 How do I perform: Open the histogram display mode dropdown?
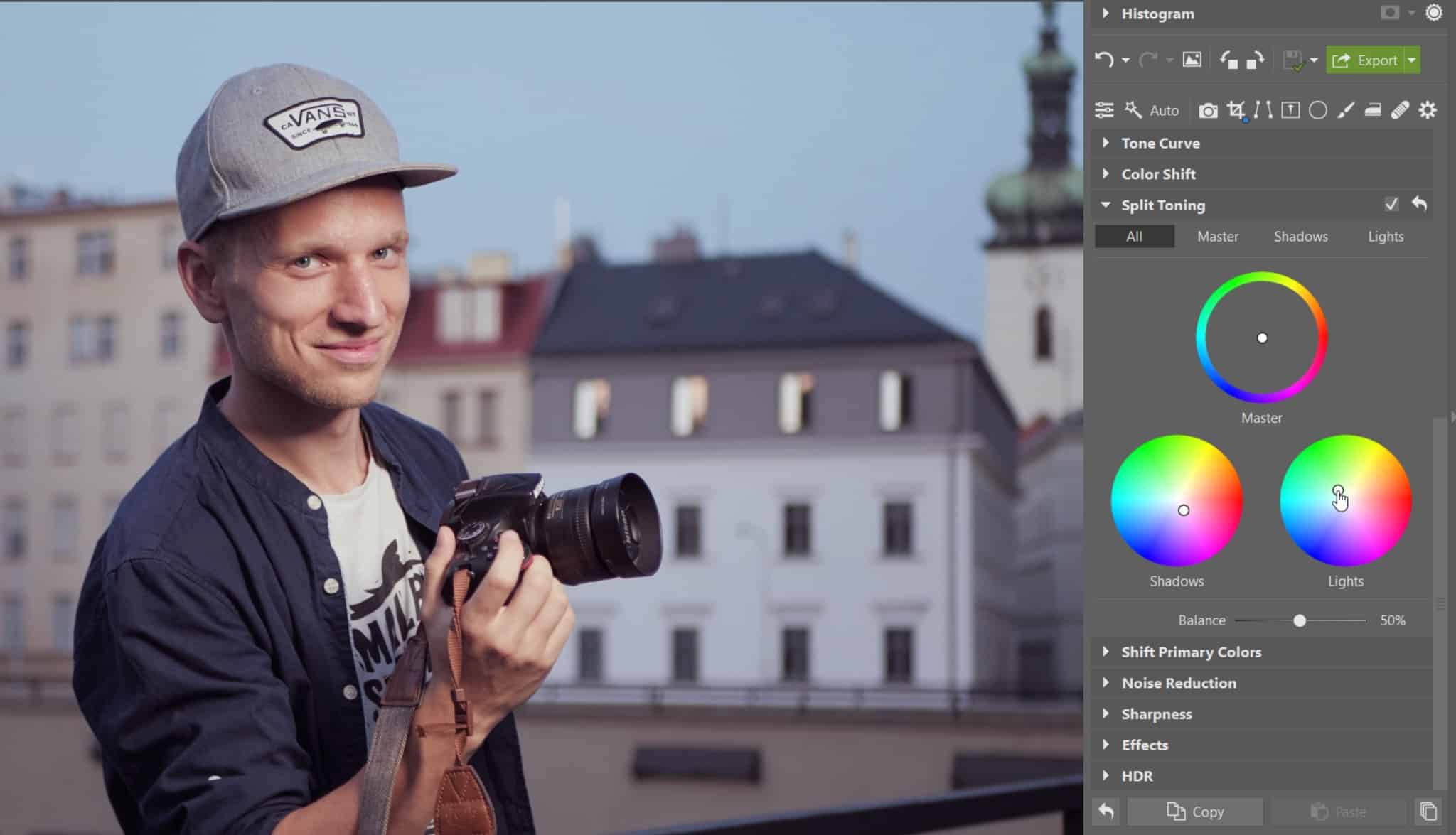tap(1411, 13)
